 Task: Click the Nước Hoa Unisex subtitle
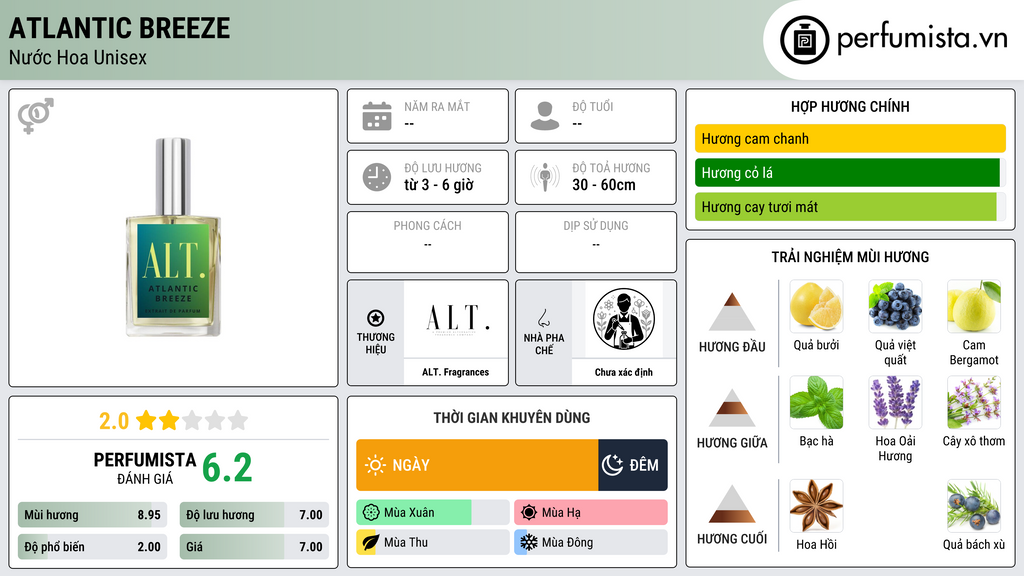[78, 58]
